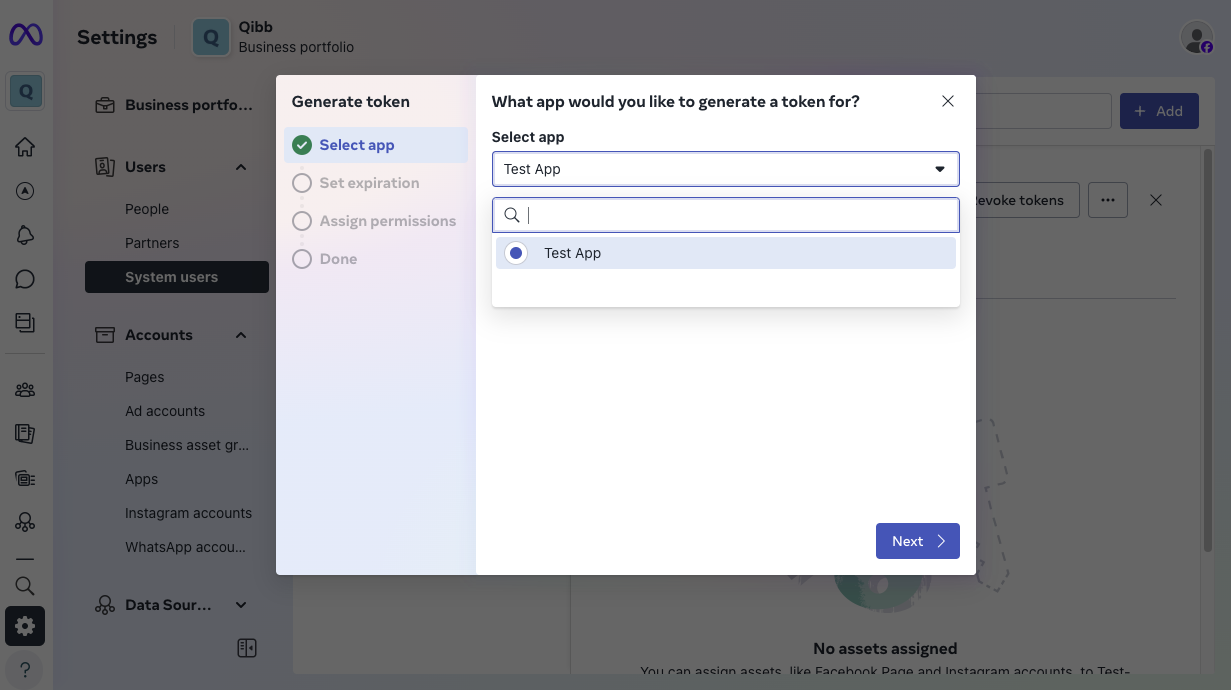Open the search icon in the left rail
1231x690 pixels.
[x=25, y=585]
